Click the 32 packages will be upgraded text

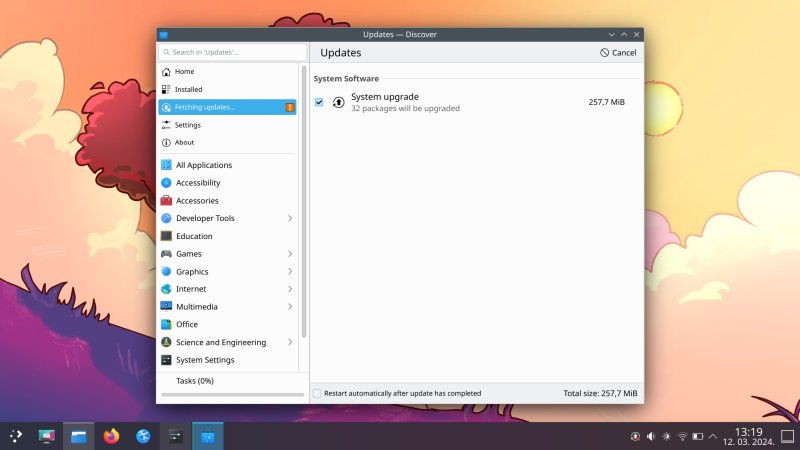click(405, 108)
